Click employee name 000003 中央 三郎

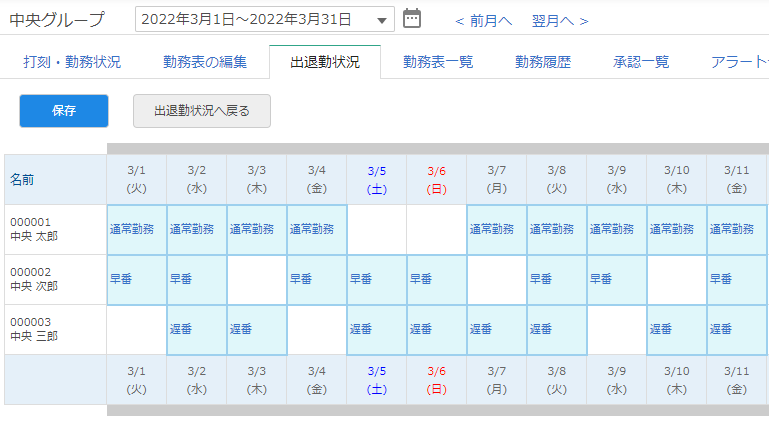[34, 329]
